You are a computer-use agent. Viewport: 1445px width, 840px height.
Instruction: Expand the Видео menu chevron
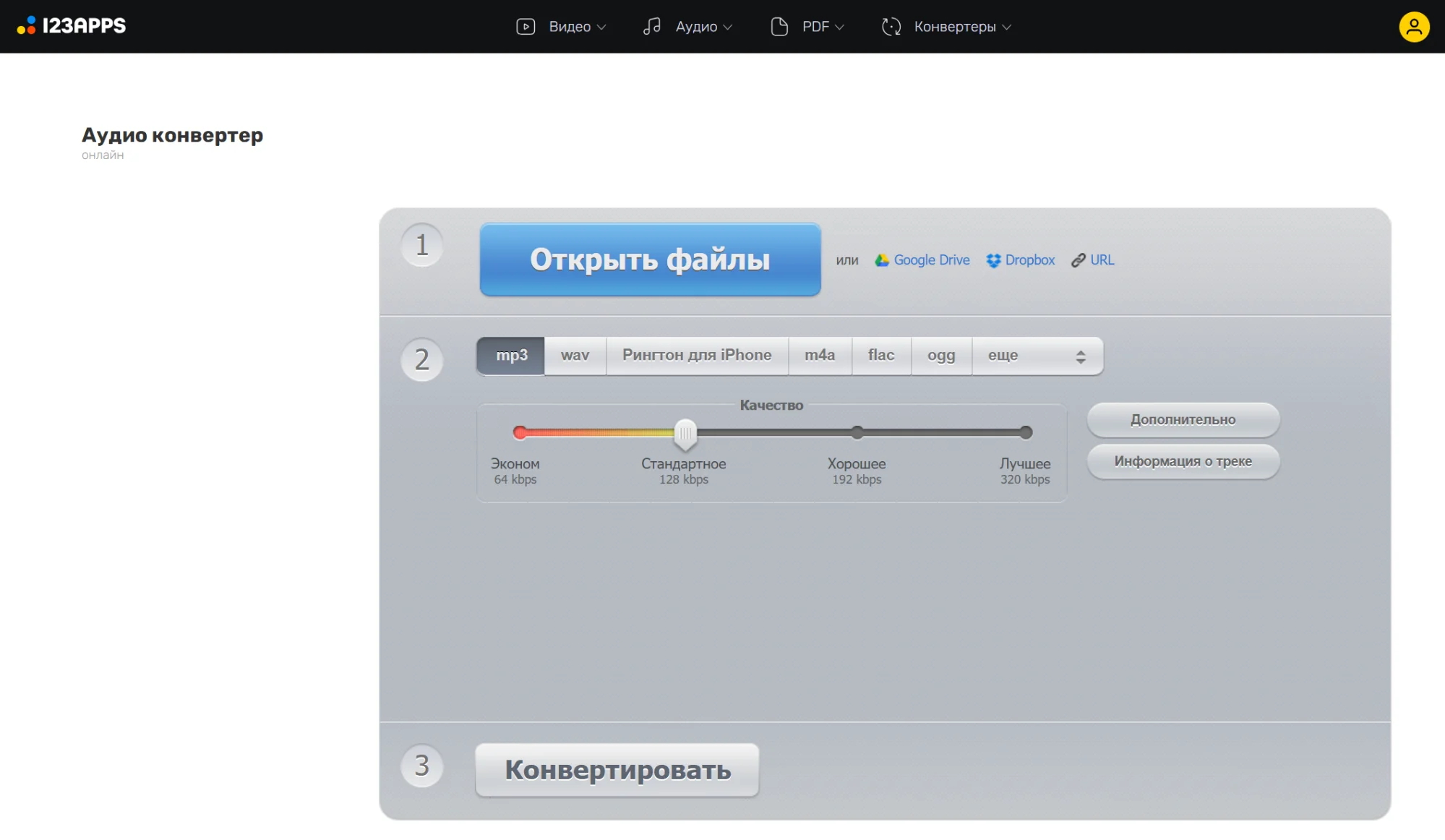click(x=601, y=27)
